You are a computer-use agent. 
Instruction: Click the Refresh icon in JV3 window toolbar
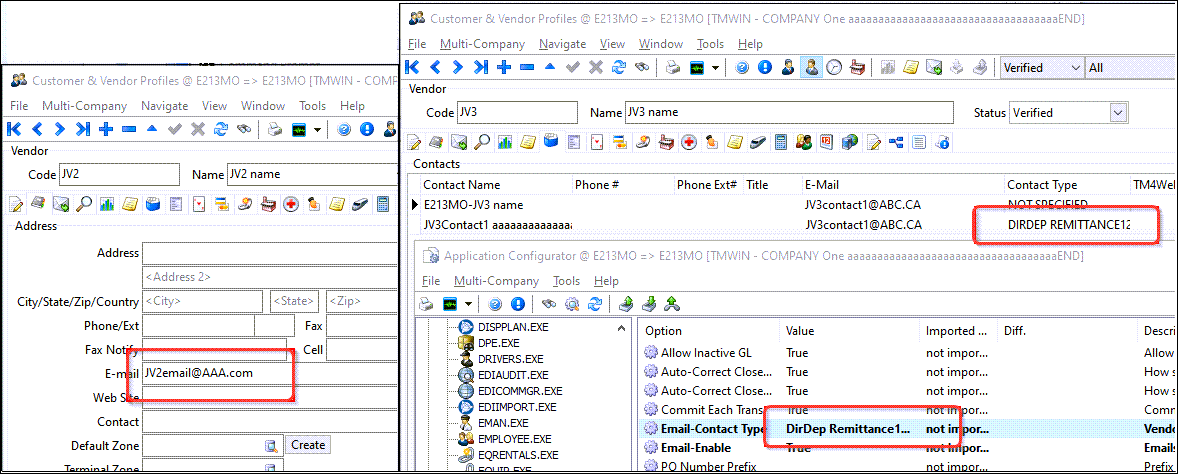(619, 68)
